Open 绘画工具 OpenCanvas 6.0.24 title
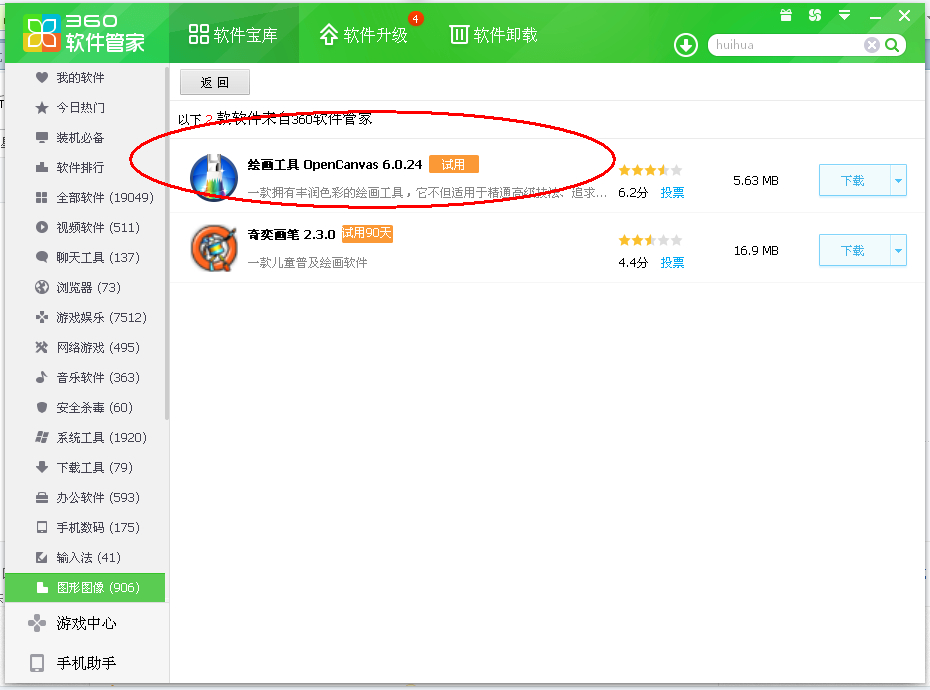930x690 pixels. tap(335, 164)
